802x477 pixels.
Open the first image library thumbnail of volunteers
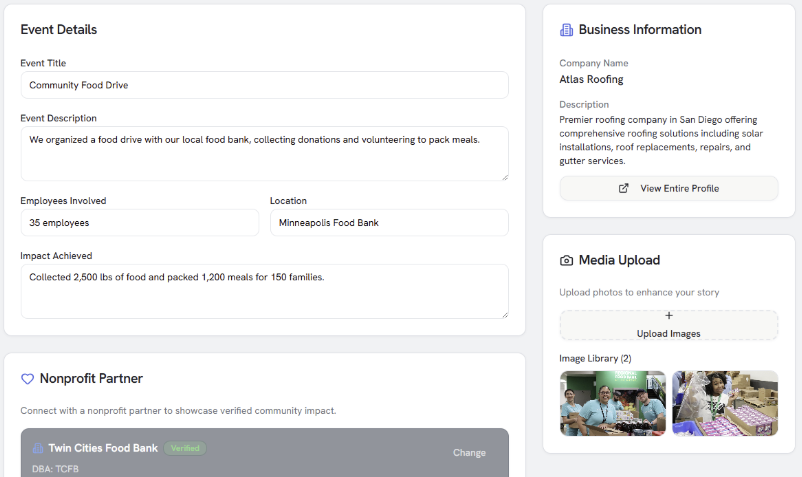612,403
